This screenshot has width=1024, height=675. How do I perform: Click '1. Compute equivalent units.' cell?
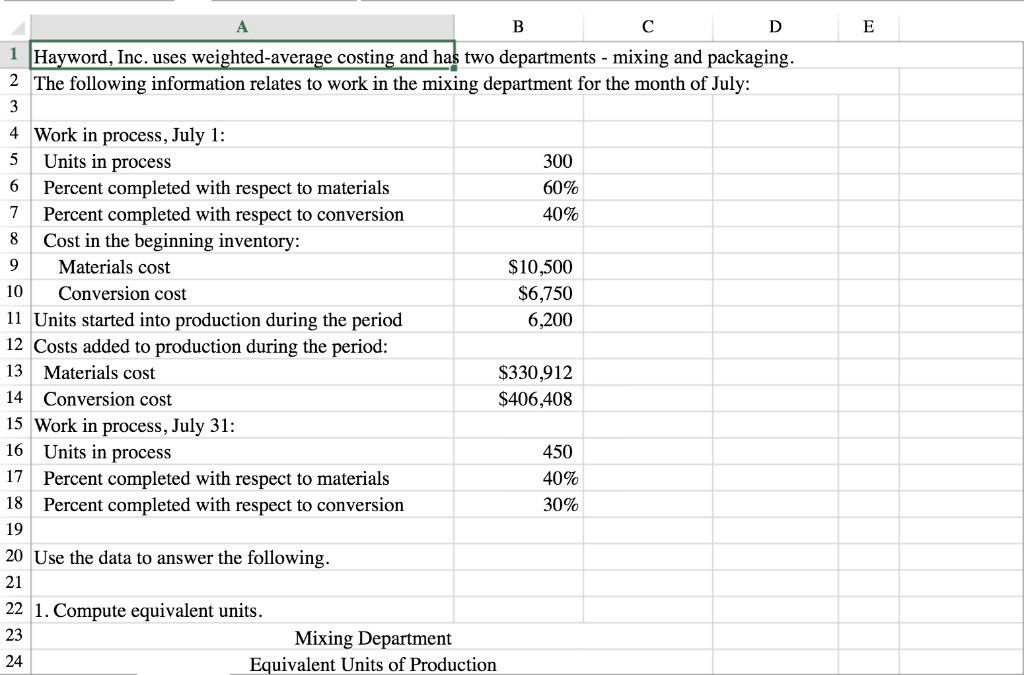[242, 610]
